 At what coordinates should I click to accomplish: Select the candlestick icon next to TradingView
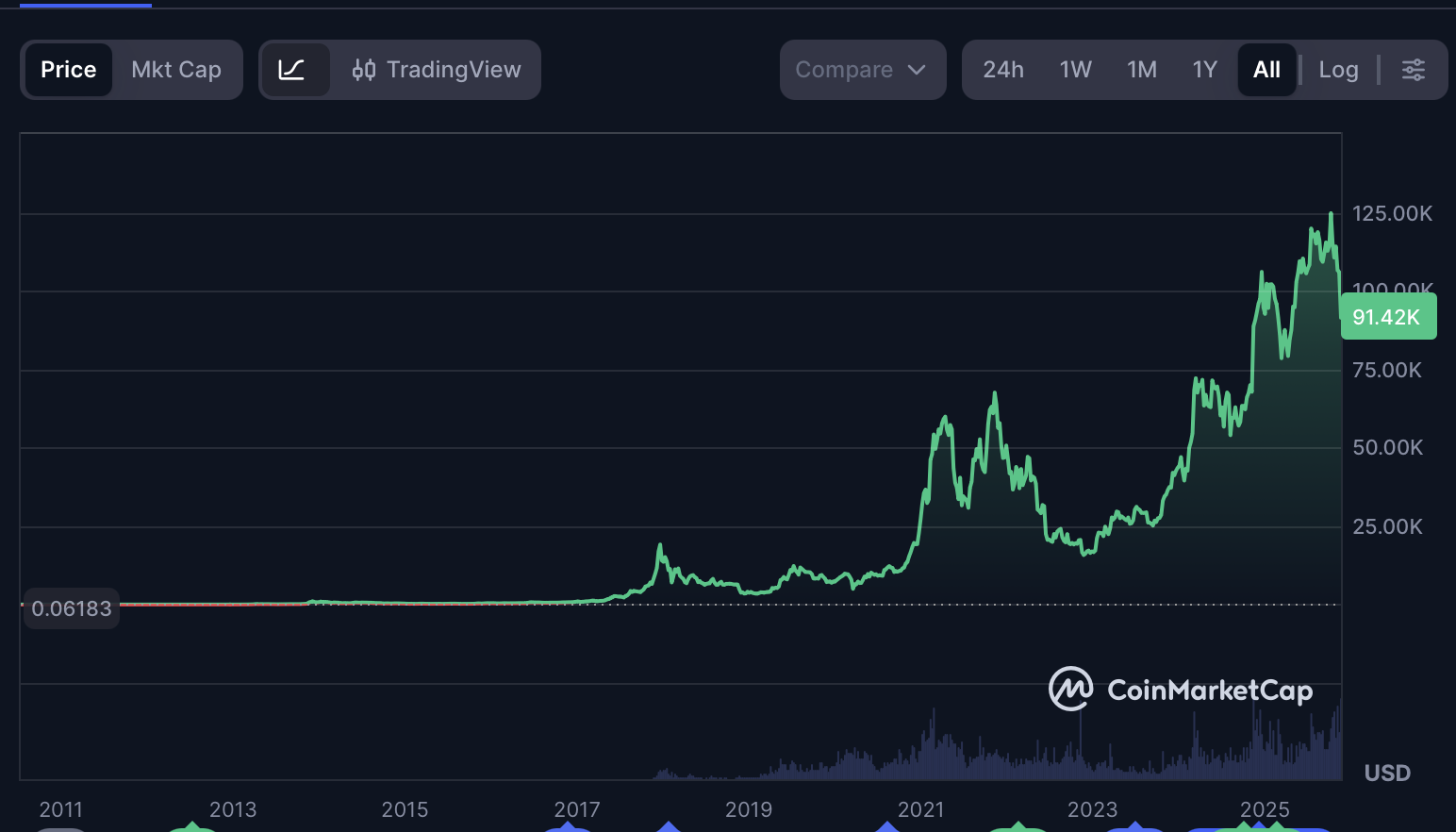(x=366, y=69)
